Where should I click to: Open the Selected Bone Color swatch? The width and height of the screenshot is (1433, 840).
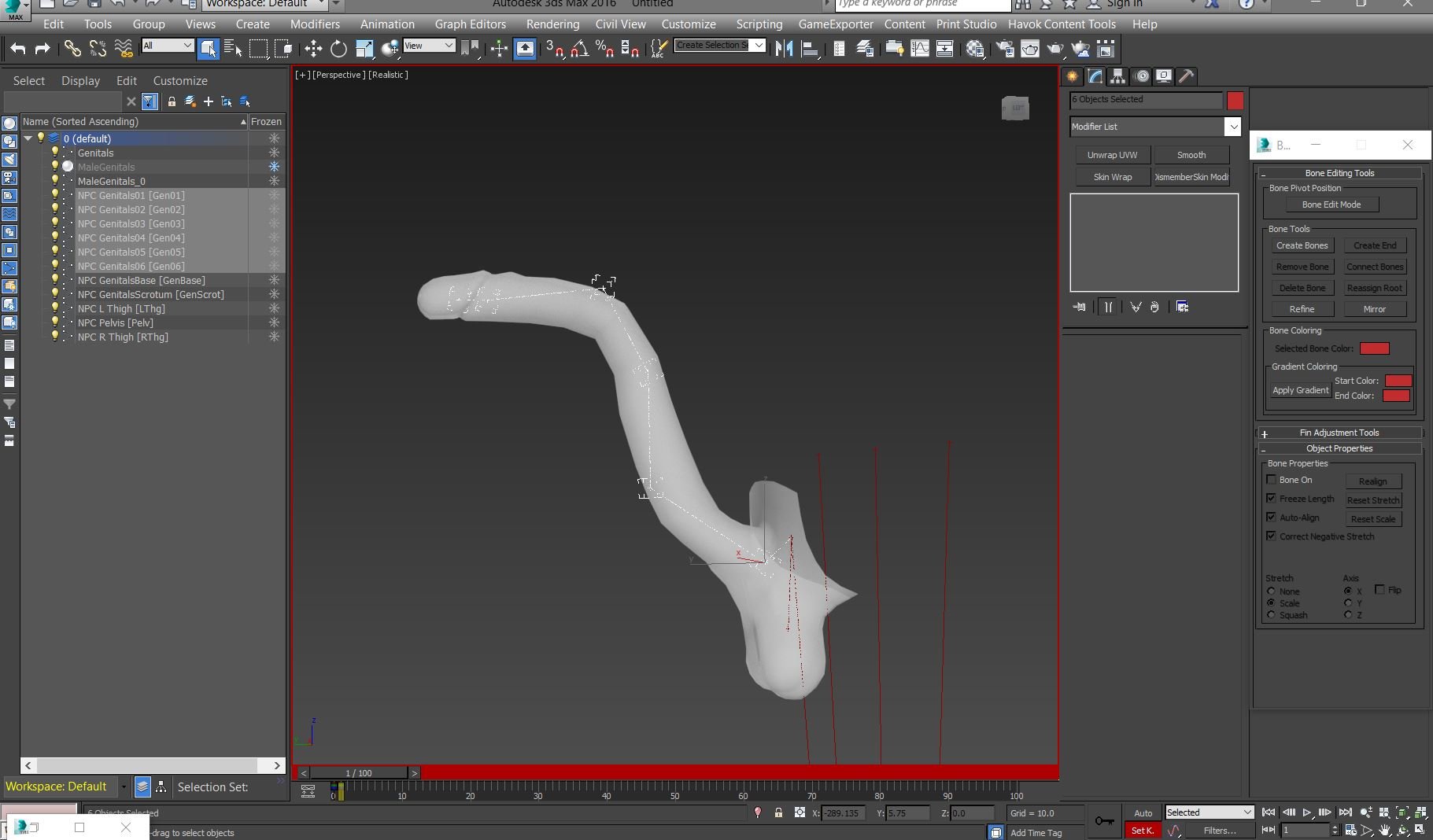point(1374,348)
